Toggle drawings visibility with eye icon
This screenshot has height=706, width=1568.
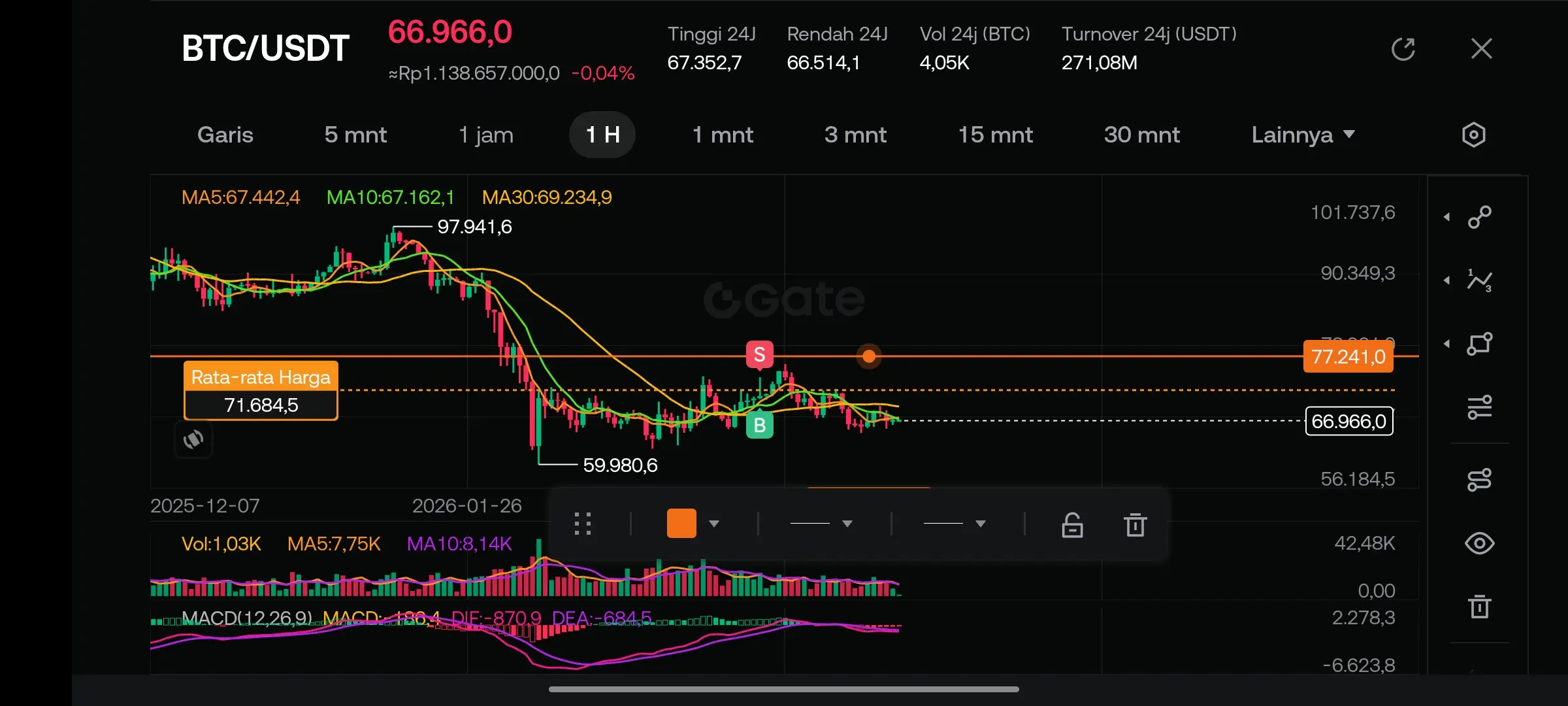tap(1479, 543)
